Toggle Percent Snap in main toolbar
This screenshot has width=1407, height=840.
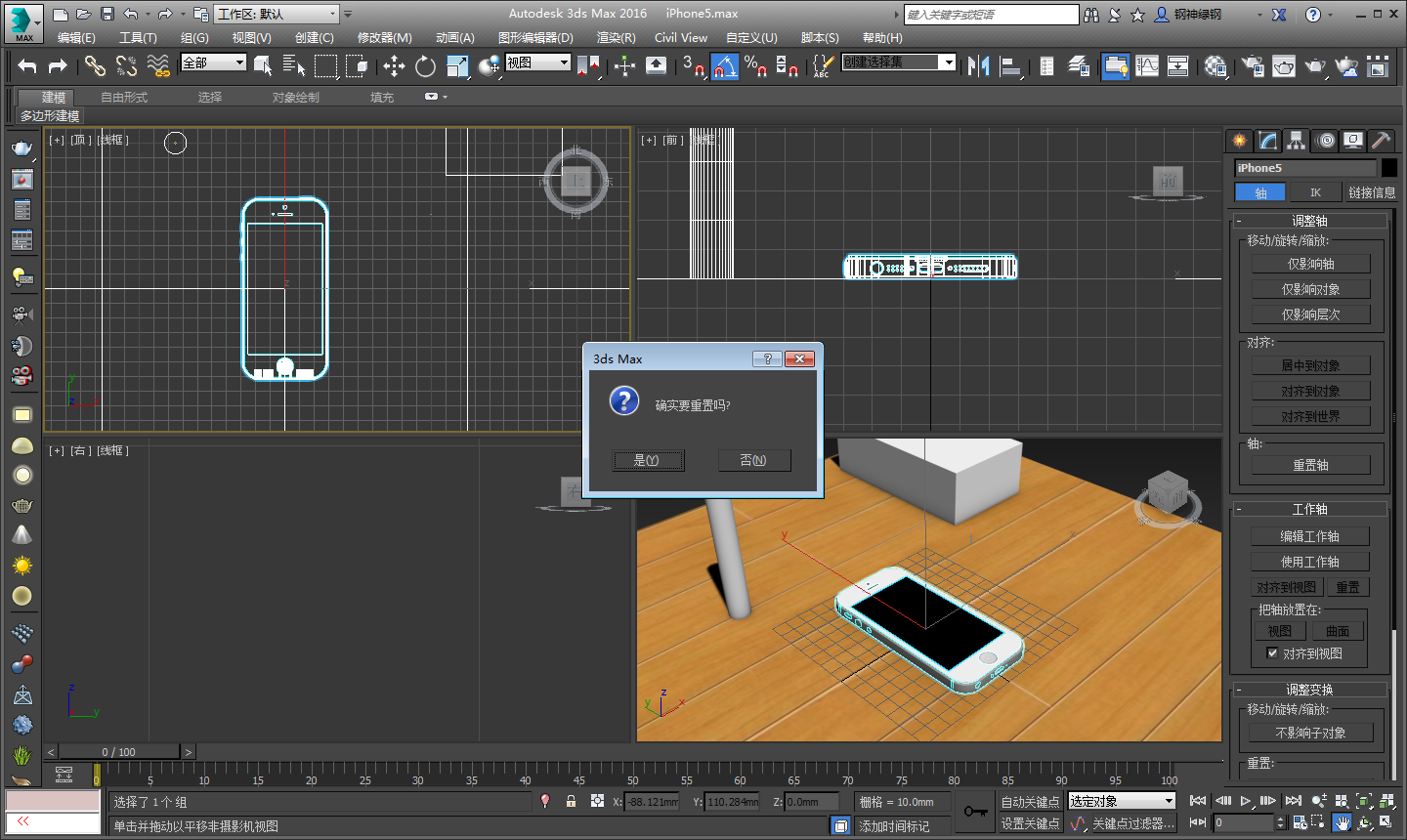pos(755,65)
